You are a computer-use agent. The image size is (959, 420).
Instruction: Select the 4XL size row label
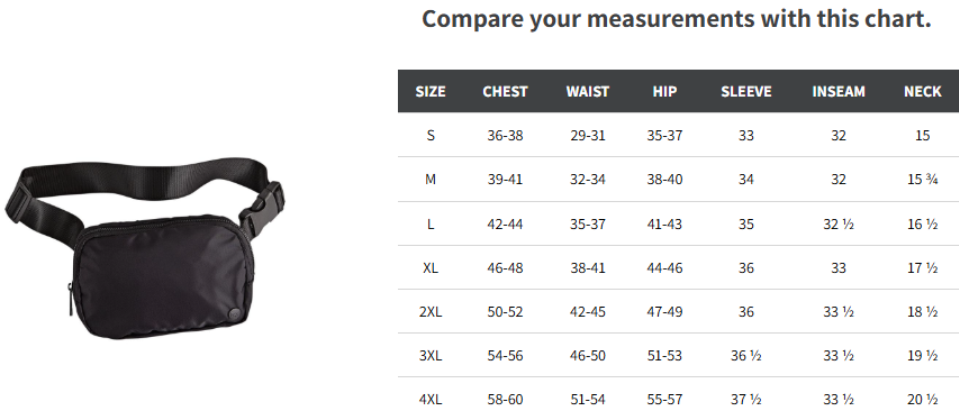point(431,400)
